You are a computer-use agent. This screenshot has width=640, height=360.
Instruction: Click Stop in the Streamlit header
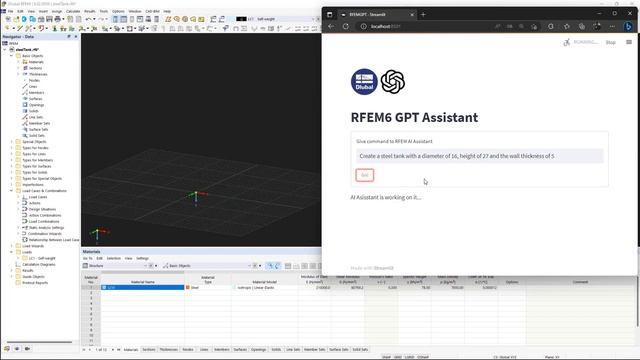610,42
